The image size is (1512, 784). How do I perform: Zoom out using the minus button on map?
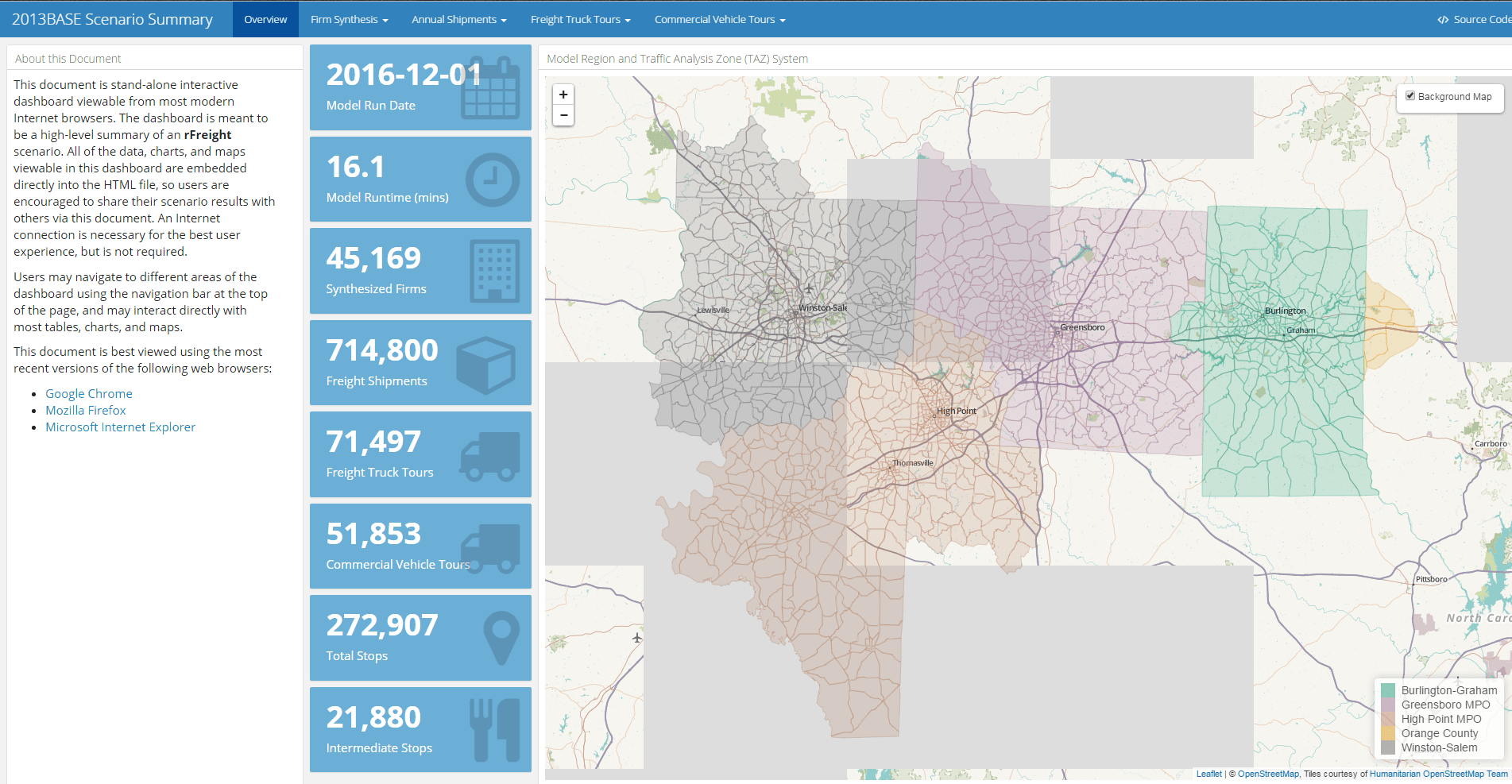click(563, 115)
